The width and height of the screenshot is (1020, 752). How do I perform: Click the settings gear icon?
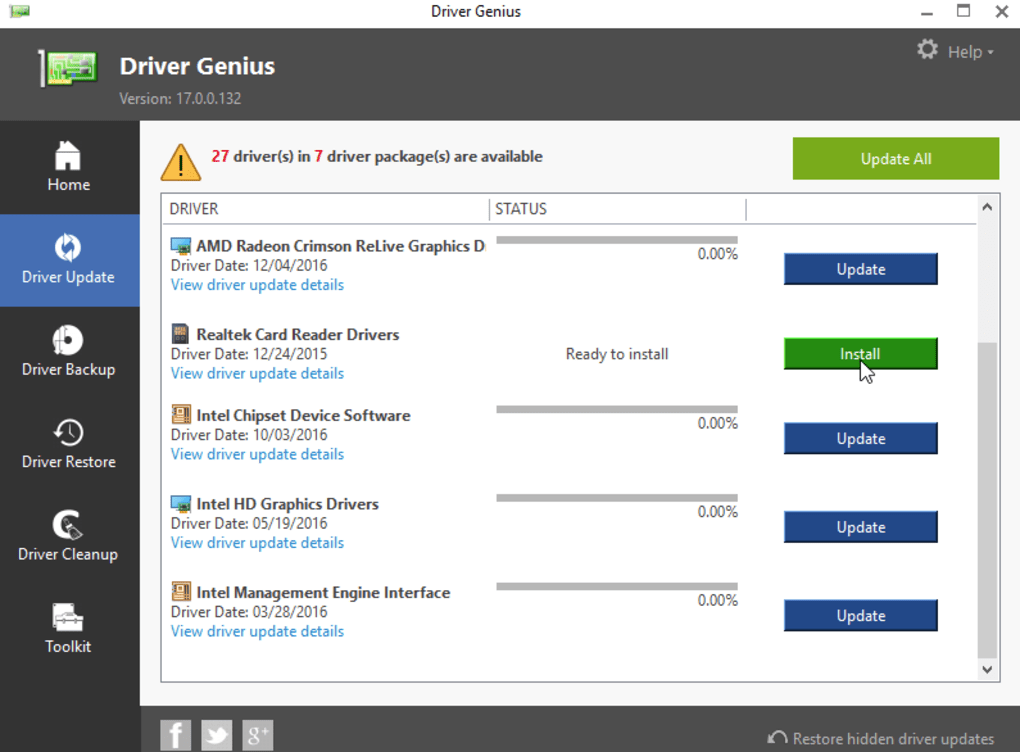[x=928, y=49]
